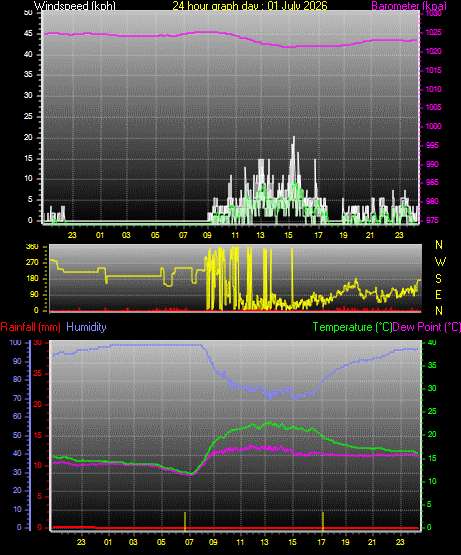This screenshot has width=461, height=555.
Task: Click blue humidity axis value 100
Action: pos(16,343)
